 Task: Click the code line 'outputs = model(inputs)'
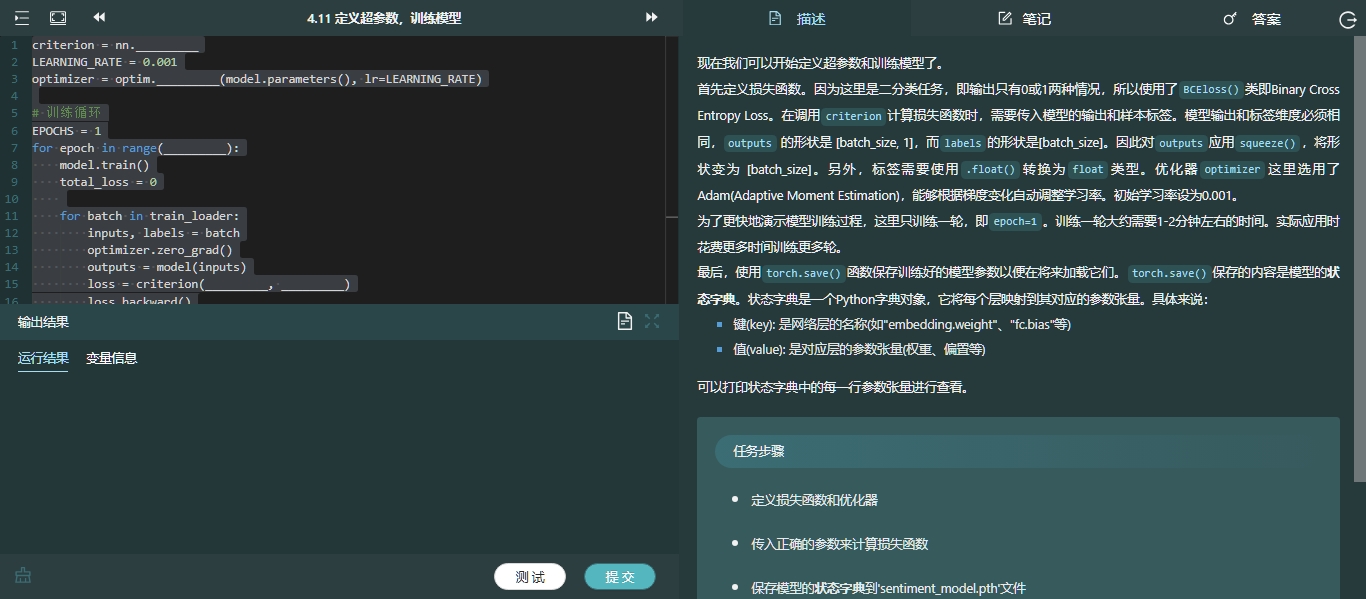tap(166, 267)
